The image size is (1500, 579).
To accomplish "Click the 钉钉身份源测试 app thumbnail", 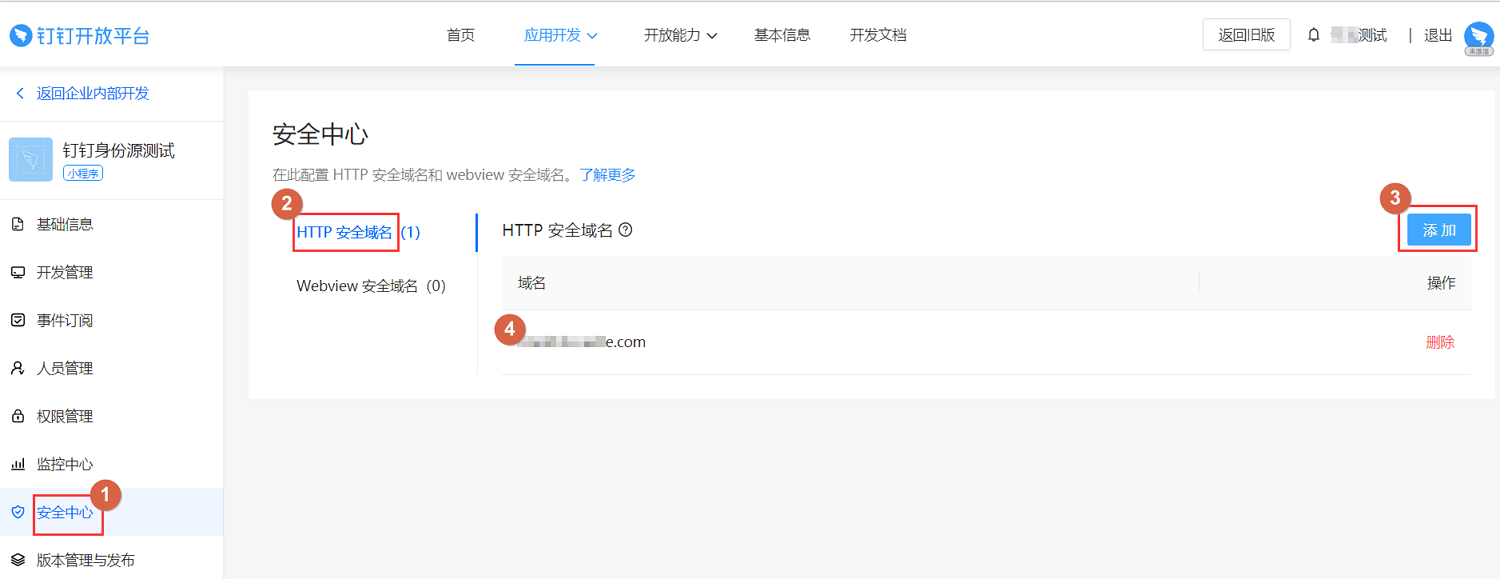I will [x=31, y=160].
